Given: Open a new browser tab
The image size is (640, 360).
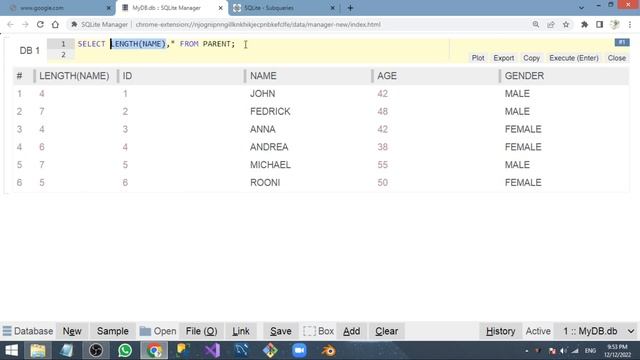Looking at the screenshot, I should pyautogui.click(x=350, y=8).
